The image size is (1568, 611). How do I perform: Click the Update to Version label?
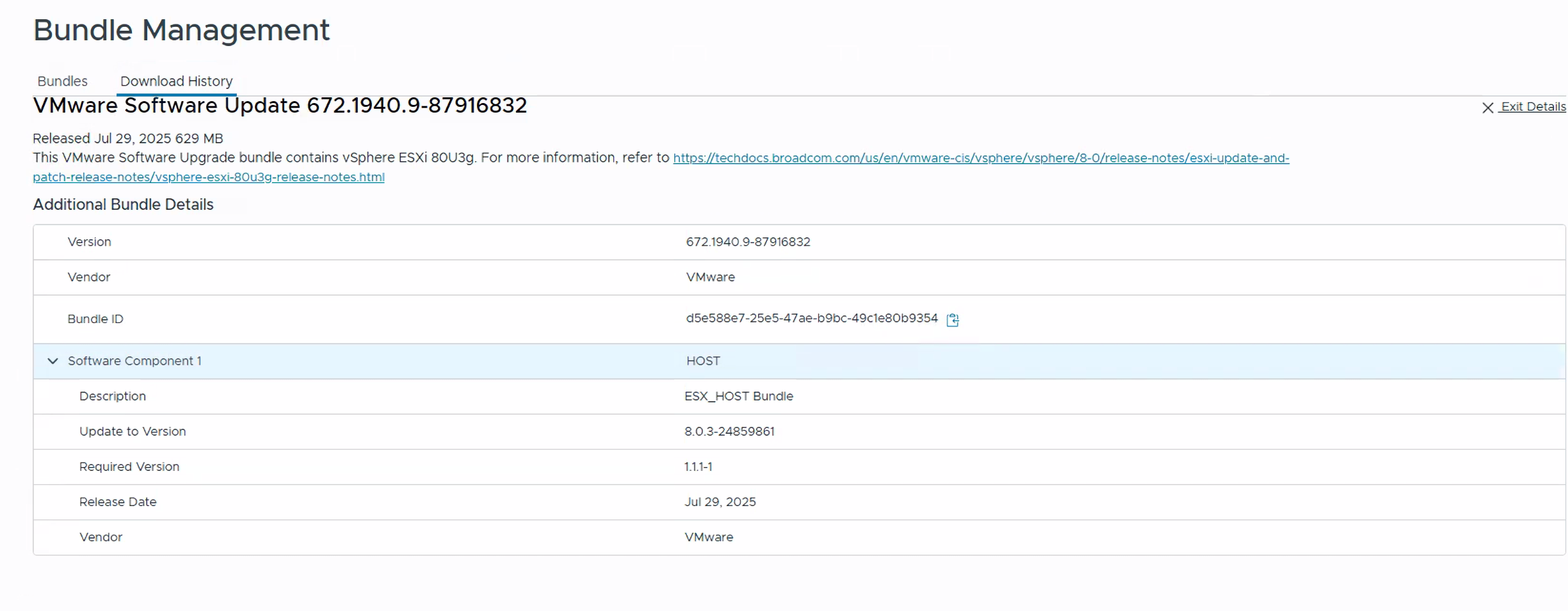pyautogui.click(x=133, y=431)
